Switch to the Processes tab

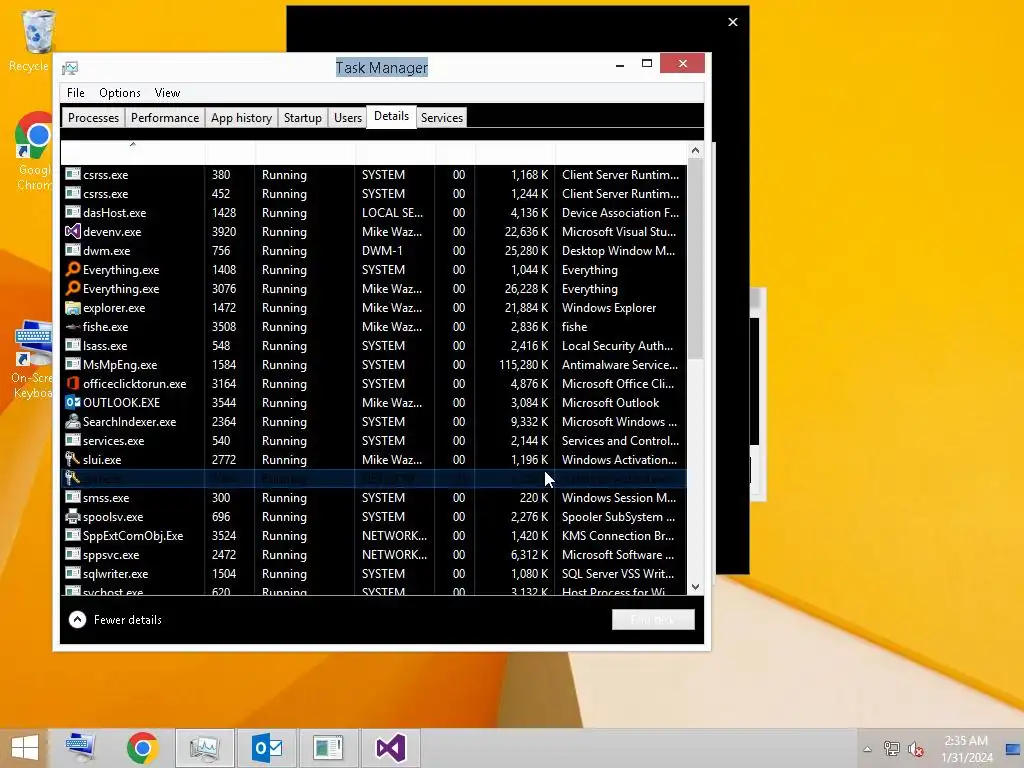coord(93,118)
